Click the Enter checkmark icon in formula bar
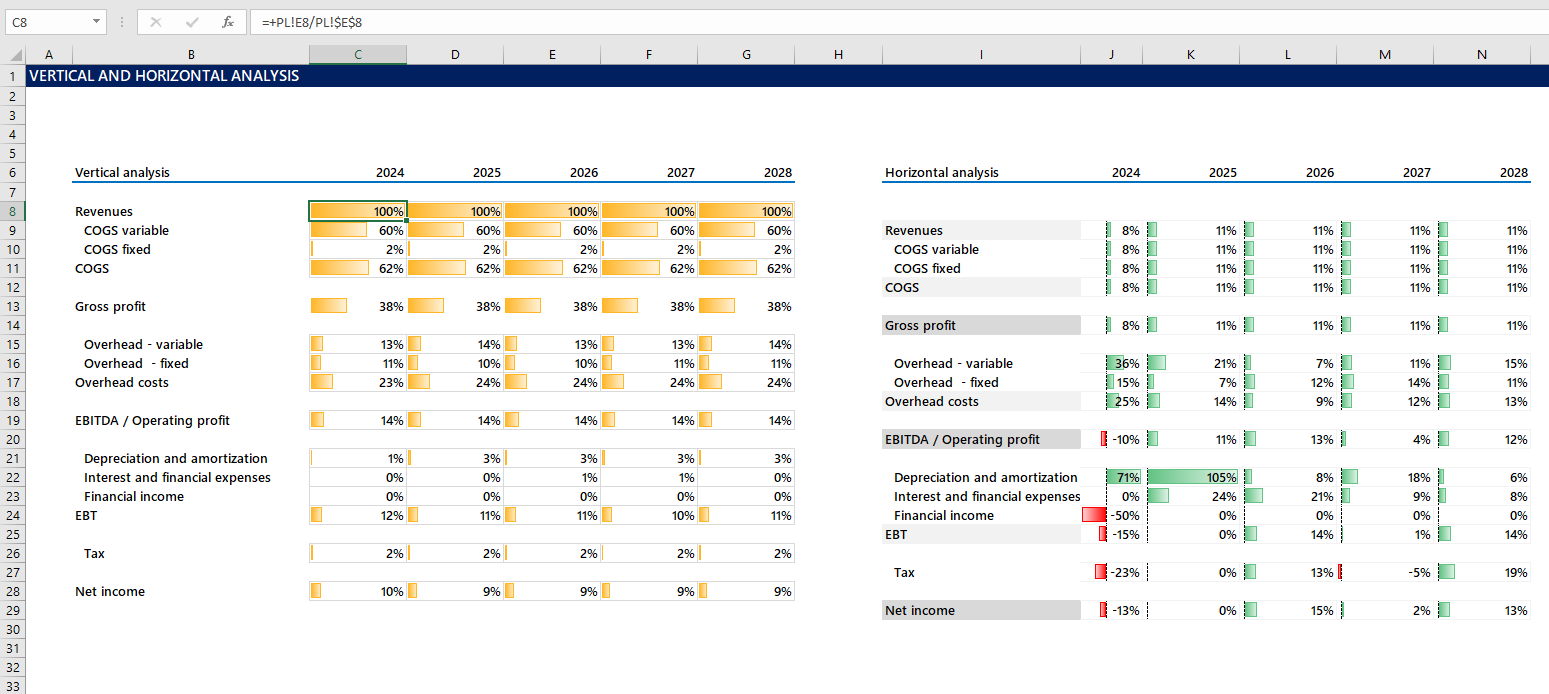 [x=192, y=21]
